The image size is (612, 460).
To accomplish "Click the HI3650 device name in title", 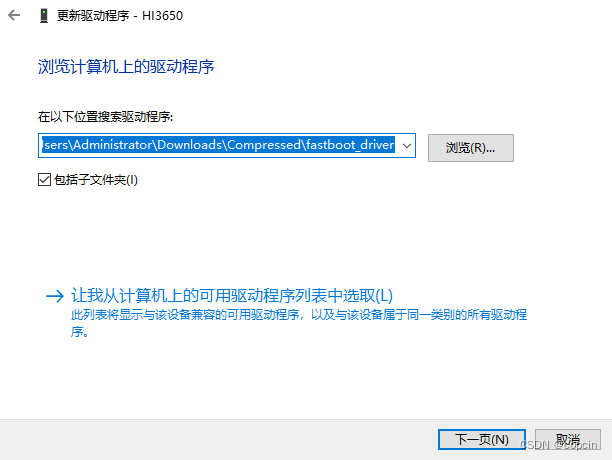I will (x=162, y=16).
